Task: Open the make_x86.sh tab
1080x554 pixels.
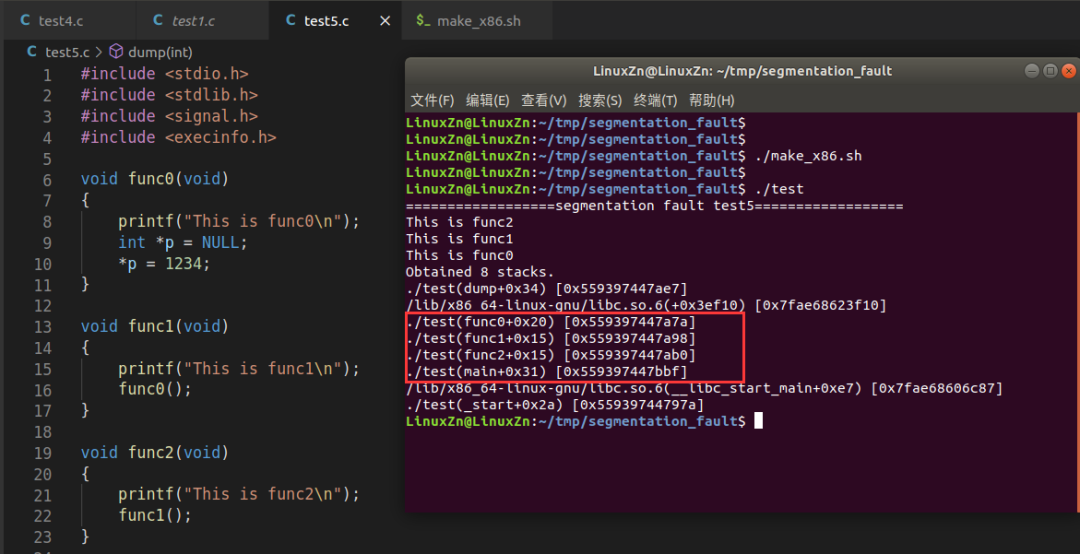Action: coord(478,21)
